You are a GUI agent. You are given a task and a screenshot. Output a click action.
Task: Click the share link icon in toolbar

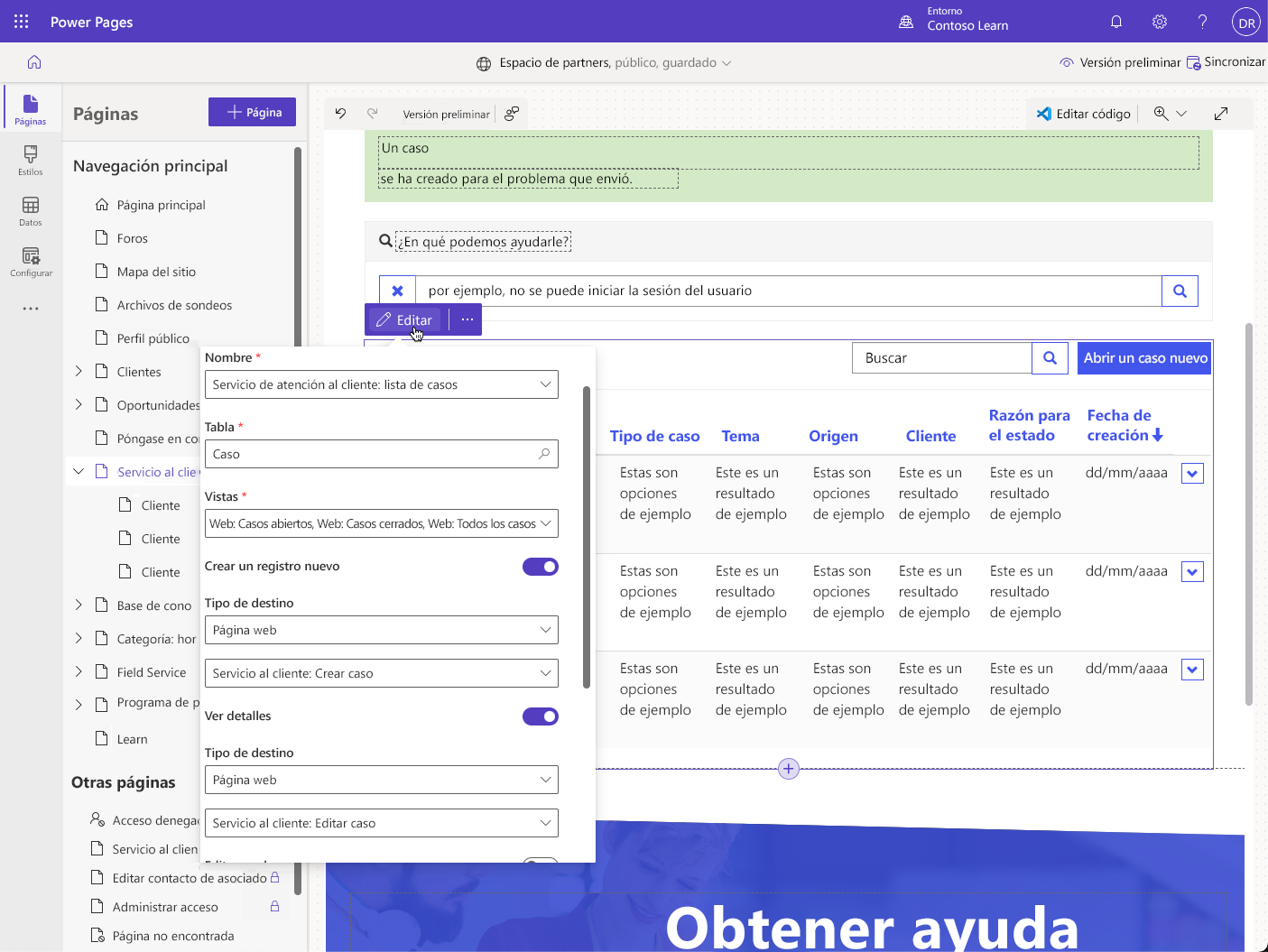pos(512,114)
